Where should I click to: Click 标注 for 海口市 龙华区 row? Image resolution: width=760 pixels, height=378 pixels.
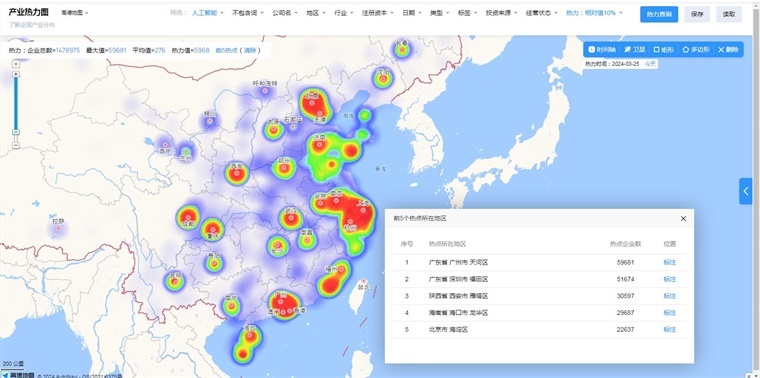[x=670, y=313]
